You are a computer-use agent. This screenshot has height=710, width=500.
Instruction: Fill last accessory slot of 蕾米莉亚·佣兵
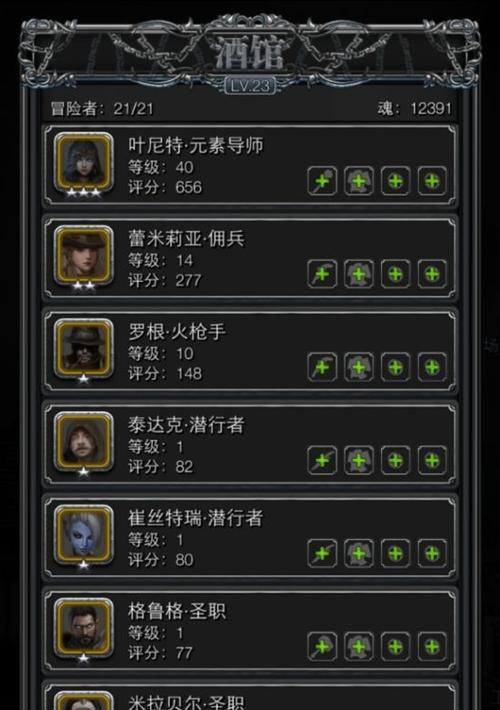point(432,274)
